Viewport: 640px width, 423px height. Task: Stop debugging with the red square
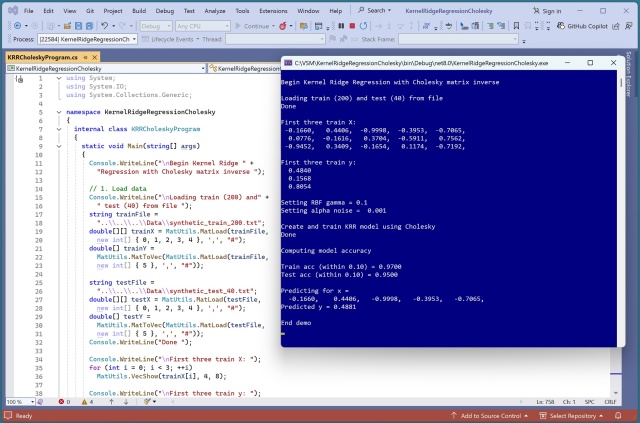(352, 26)
